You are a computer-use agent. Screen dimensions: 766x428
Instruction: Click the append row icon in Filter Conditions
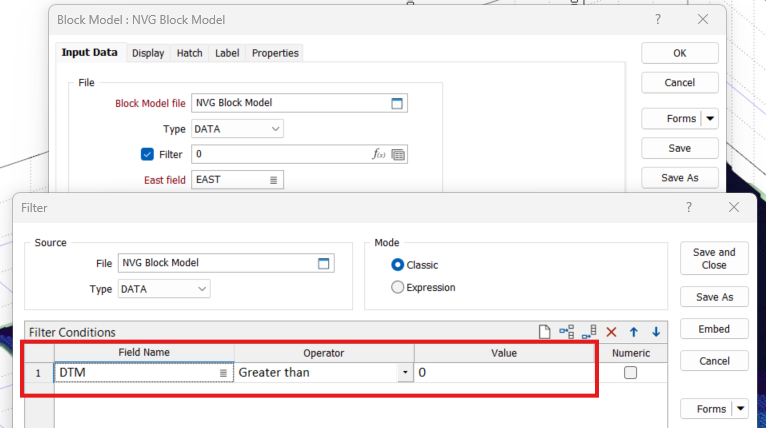click(x=589, y=332)
